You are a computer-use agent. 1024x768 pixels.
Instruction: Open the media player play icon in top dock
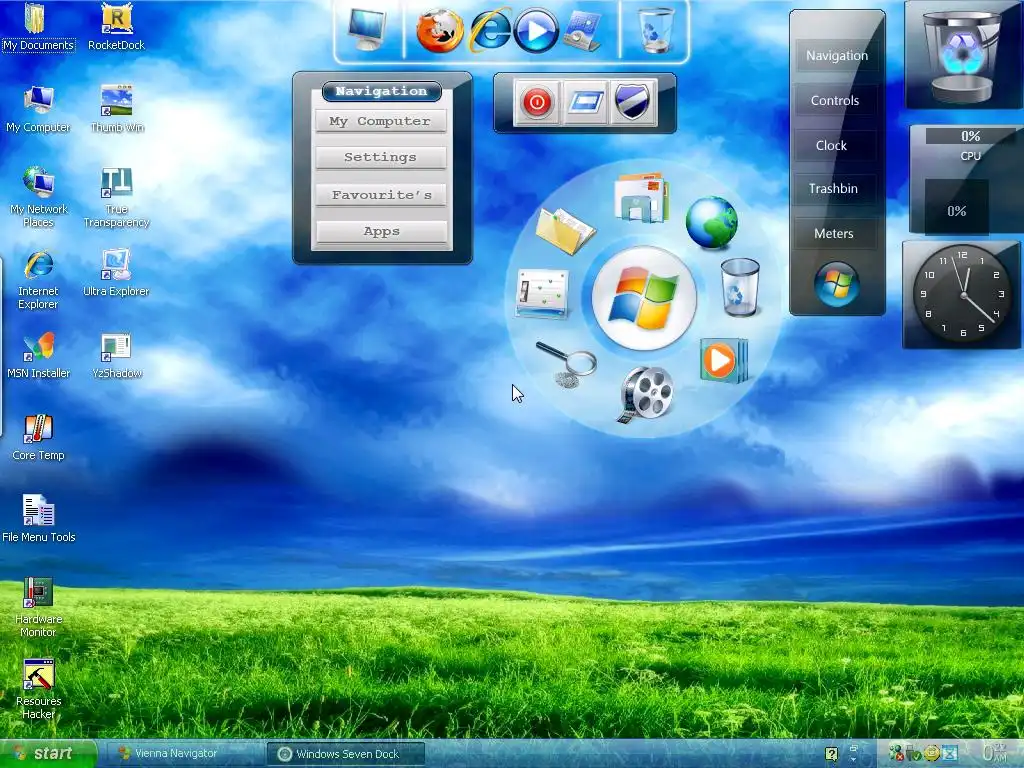point(536,30)
